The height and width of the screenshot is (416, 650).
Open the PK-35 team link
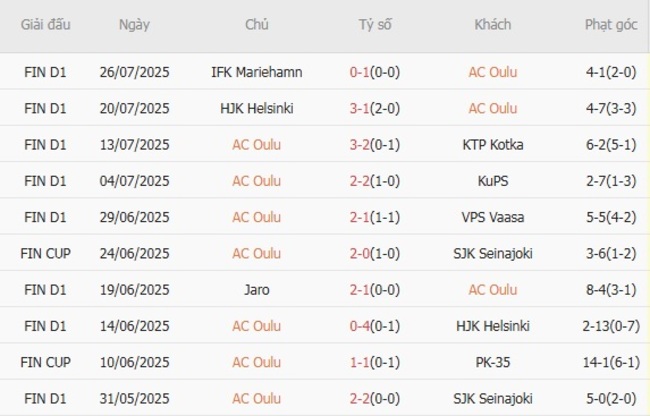[x=493, y=362]
